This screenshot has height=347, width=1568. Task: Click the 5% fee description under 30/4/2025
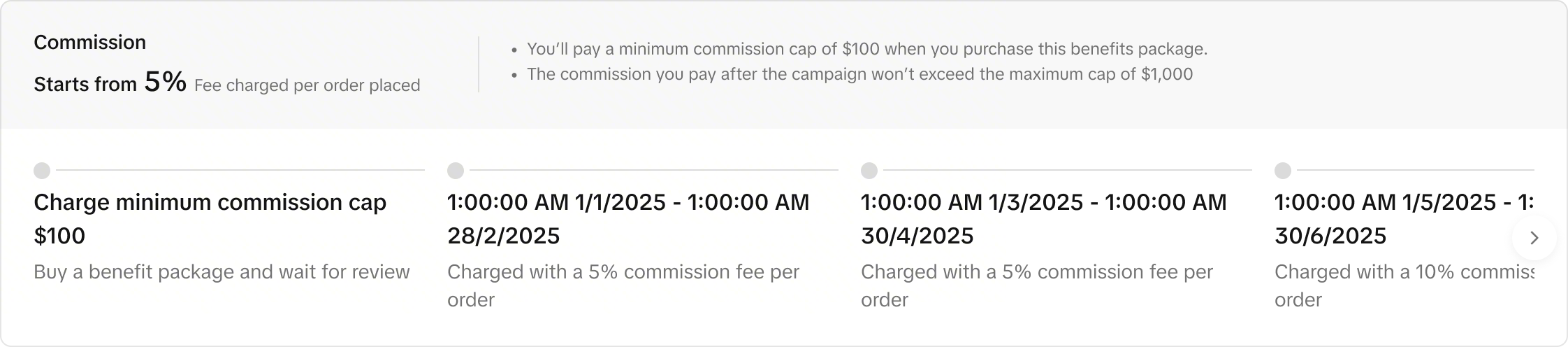1036,285
